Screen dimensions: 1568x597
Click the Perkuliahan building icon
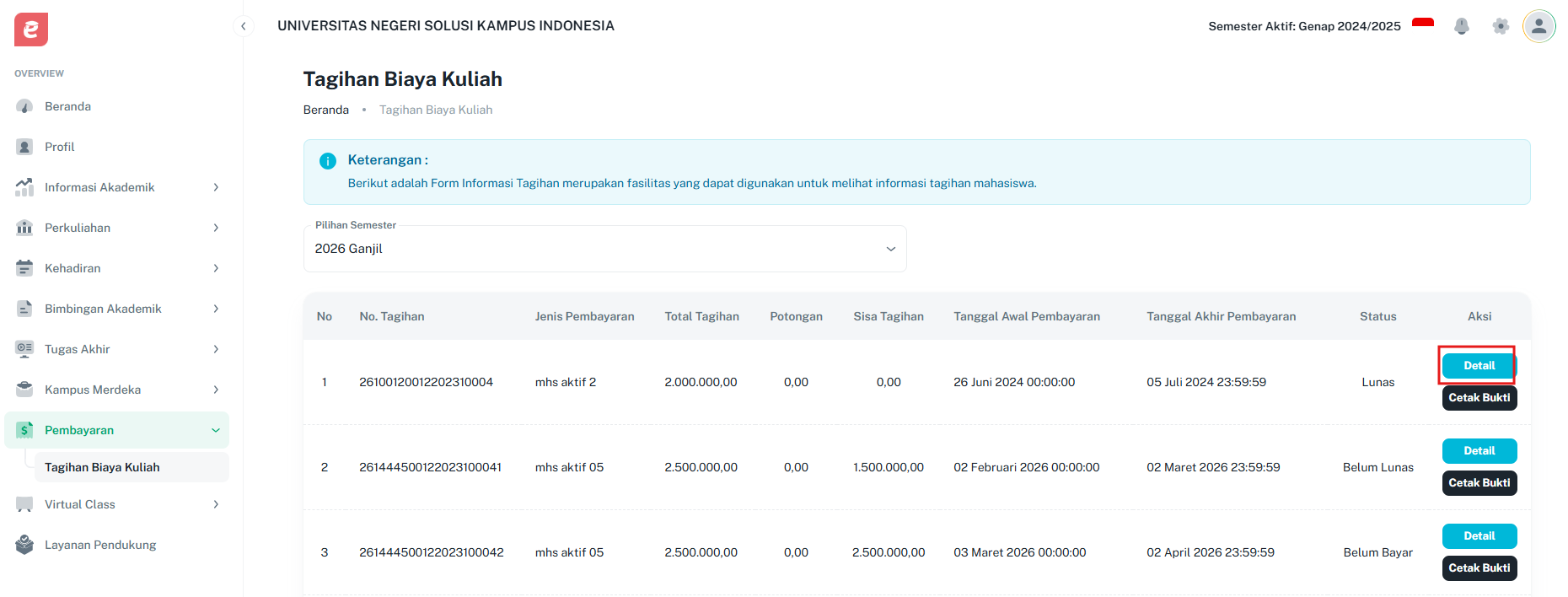[x=24, y=228]
